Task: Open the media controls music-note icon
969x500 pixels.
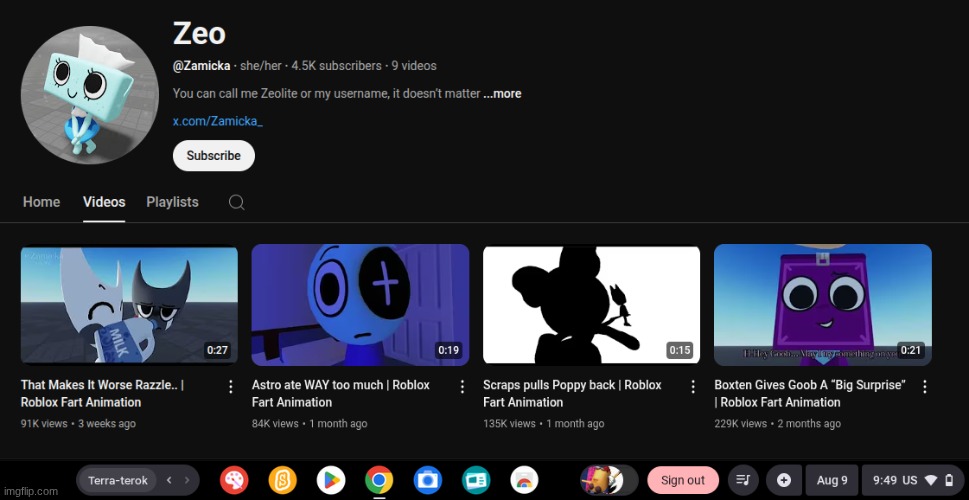Action: pyautogui.click(x=743, y=480)
